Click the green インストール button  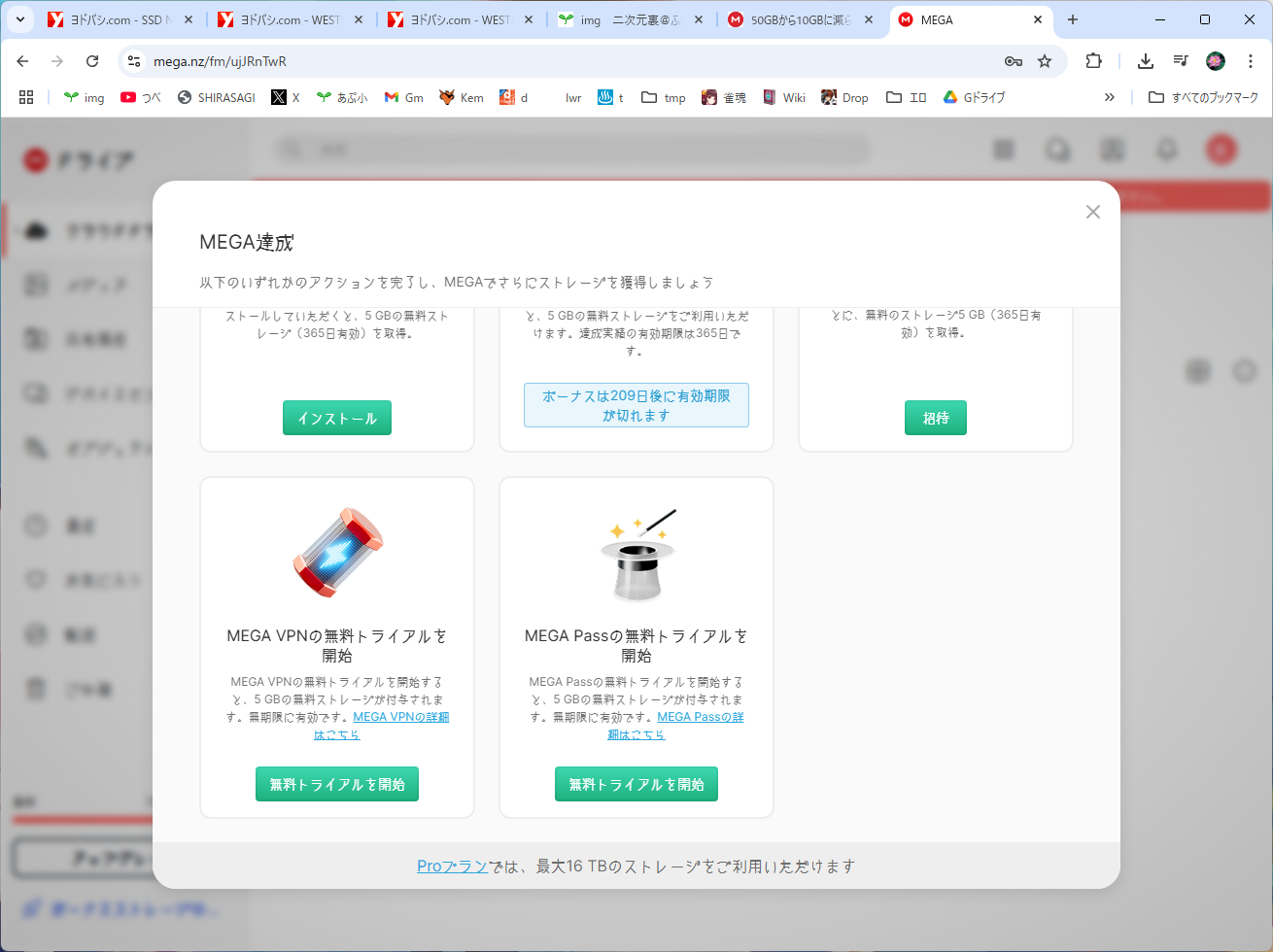[x=337, y=418]
